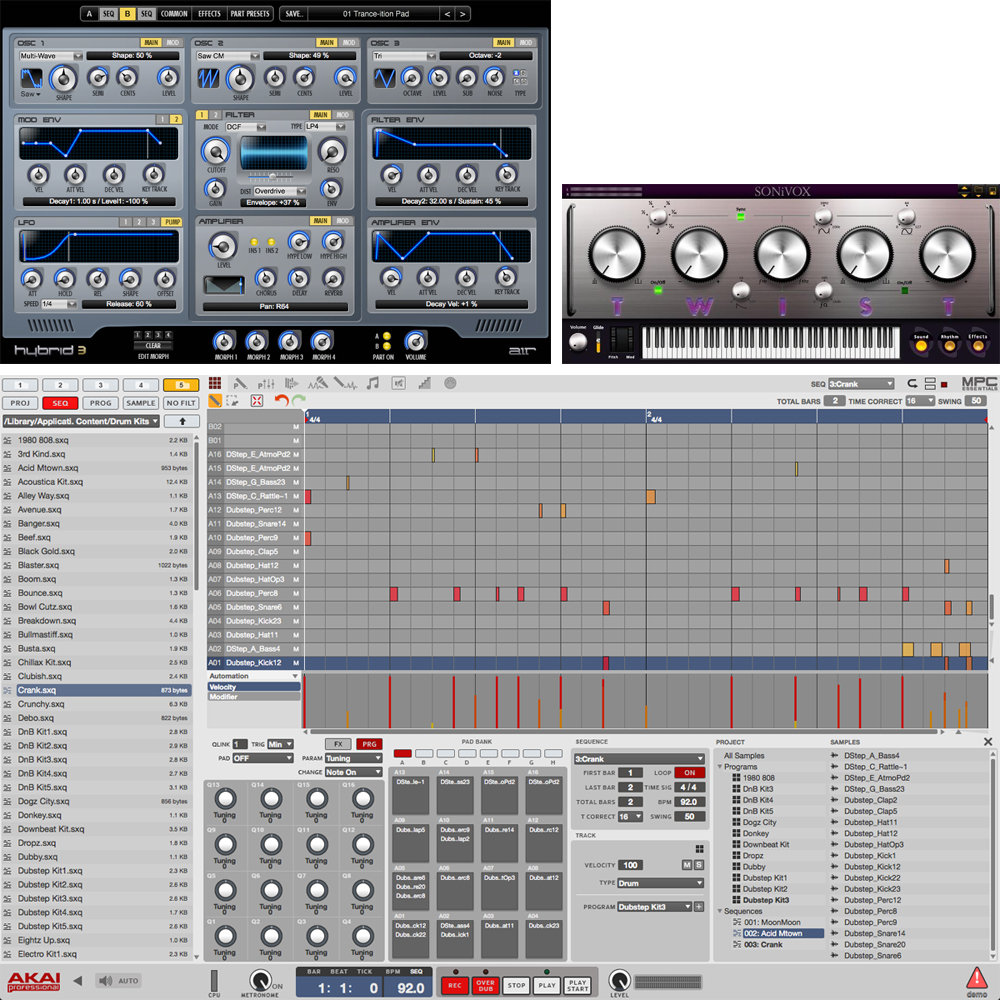Click the Saw waveform display in OSC 1
Screen dimensions: 1000x1000
pos(31,78)
